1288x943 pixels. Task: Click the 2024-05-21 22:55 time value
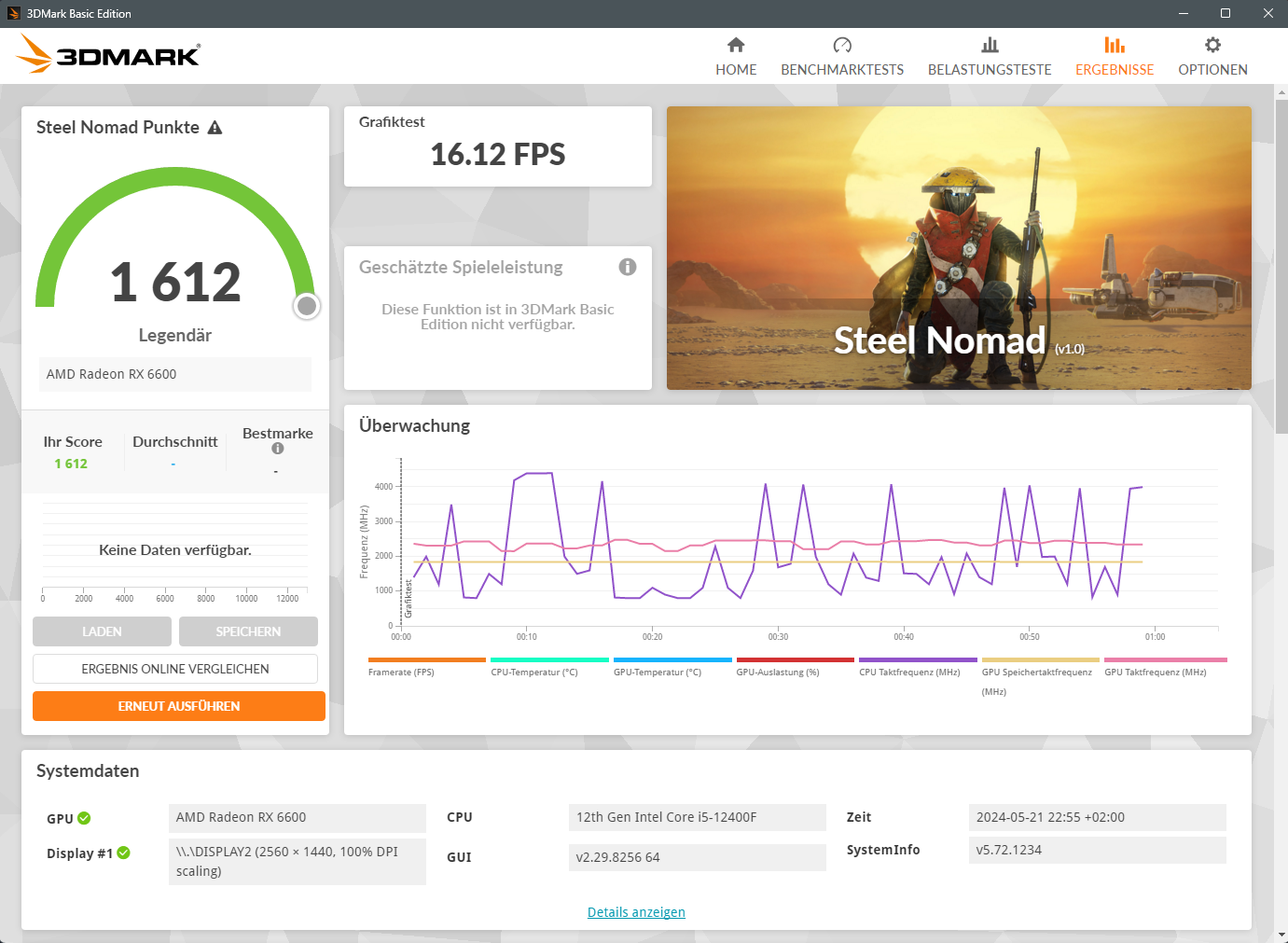coord(1098,817)
